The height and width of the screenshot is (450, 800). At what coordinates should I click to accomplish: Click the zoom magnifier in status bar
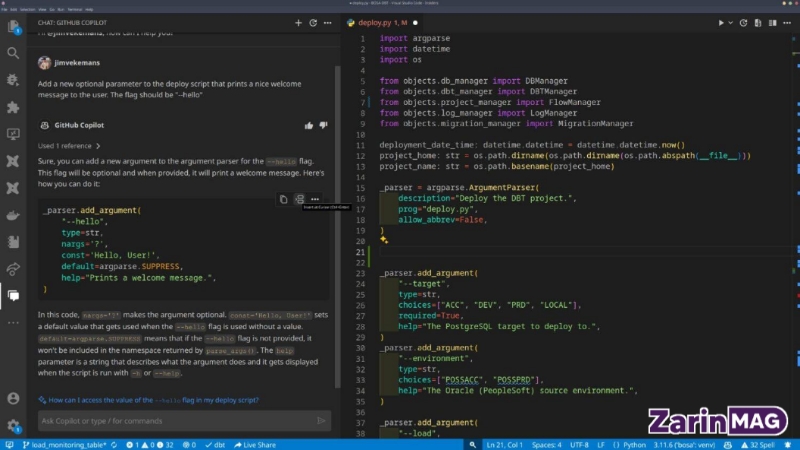472,445
